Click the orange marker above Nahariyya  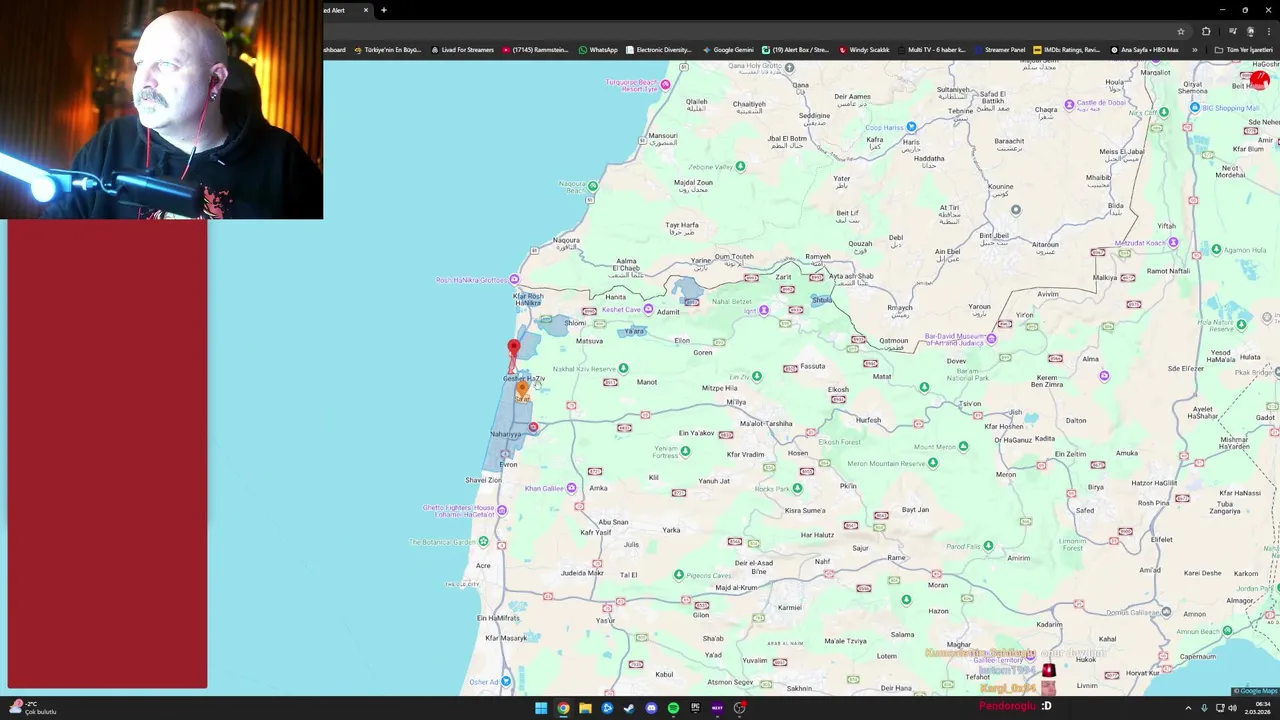pyautogui.click(x=522, y=391)
